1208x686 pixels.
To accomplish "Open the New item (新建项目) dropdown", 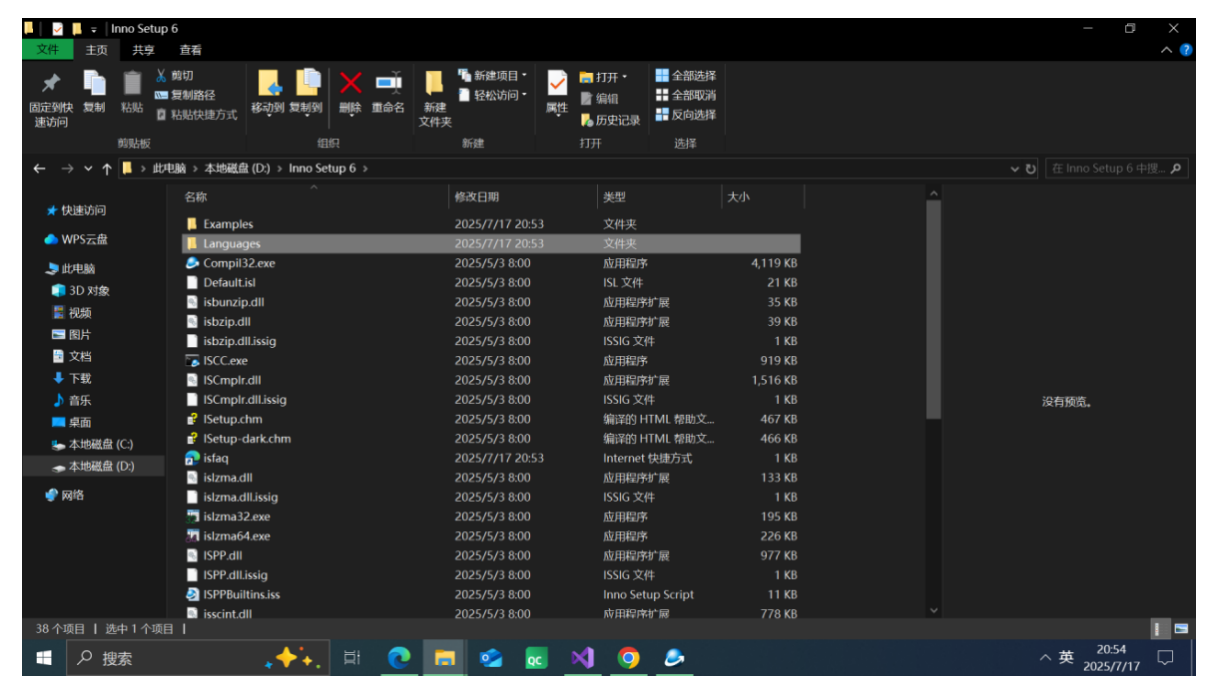I will pyautogui.click(x=493, y=76).
